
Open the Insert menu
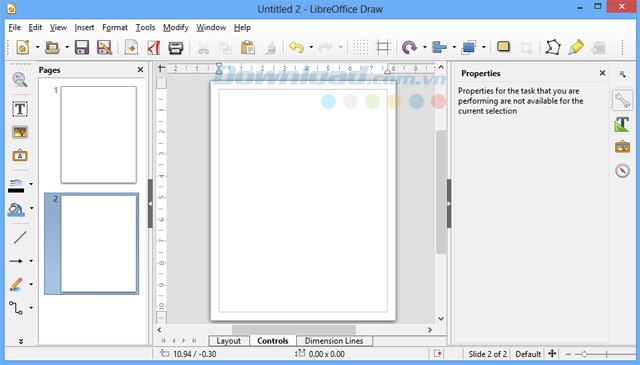84,27
